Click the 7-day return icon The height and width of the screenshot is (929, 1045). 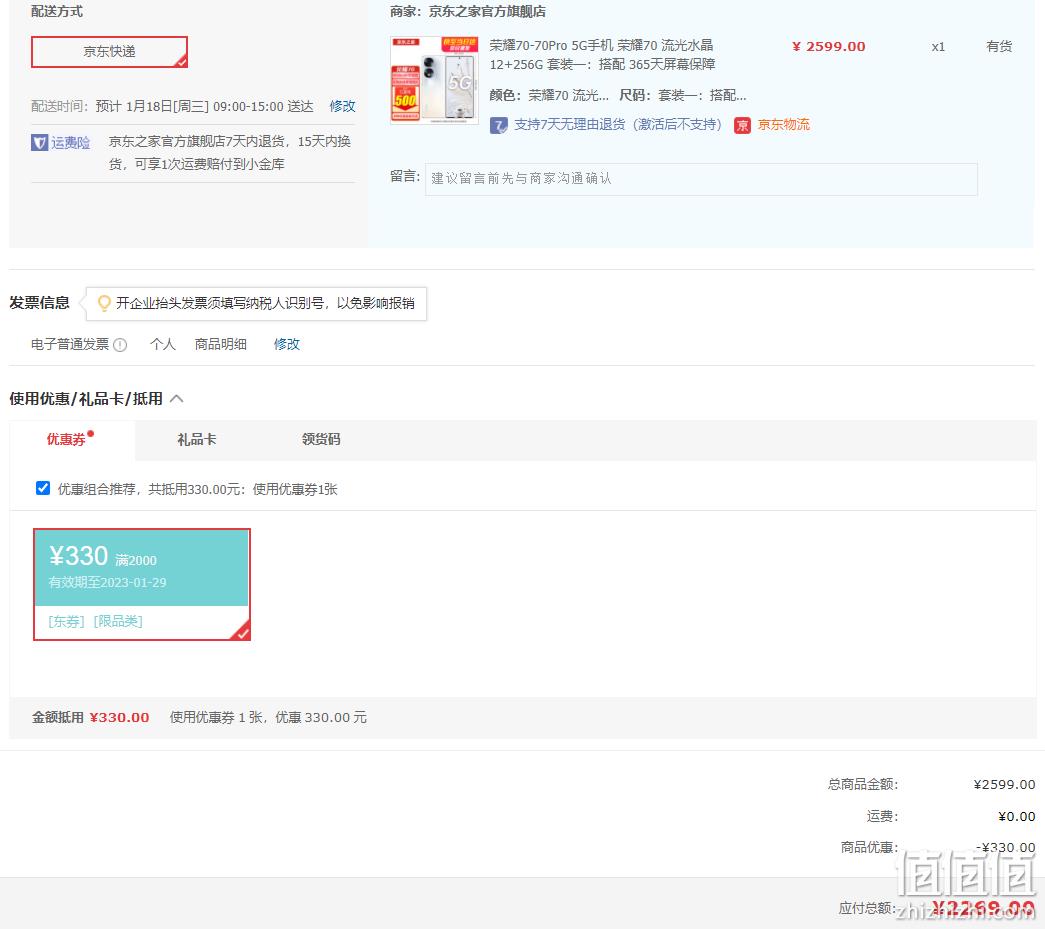click(x=499, y=125)
